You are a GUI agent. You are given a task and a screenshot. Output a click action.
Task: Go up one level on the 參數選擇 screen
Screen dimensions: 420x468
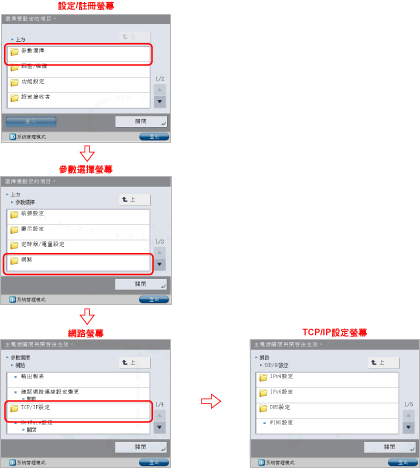coord(135,200)
